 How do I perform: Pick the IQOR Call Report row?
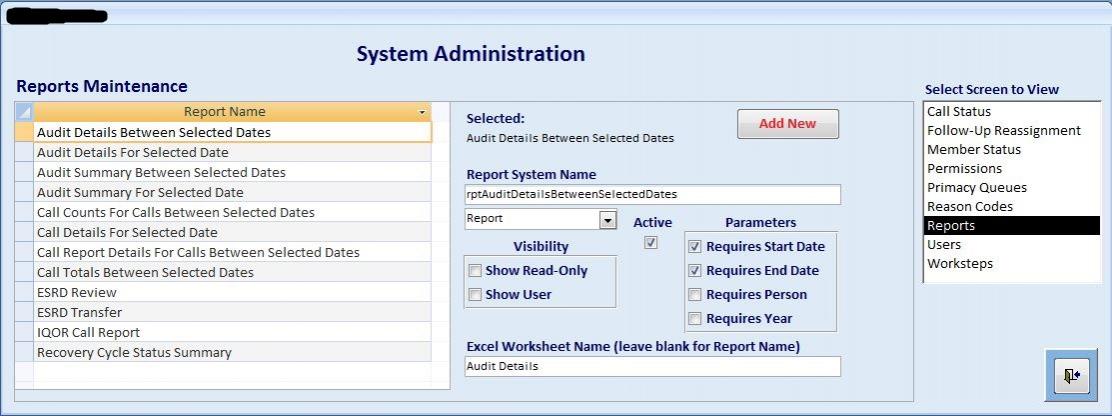click(x=88, y=332)
